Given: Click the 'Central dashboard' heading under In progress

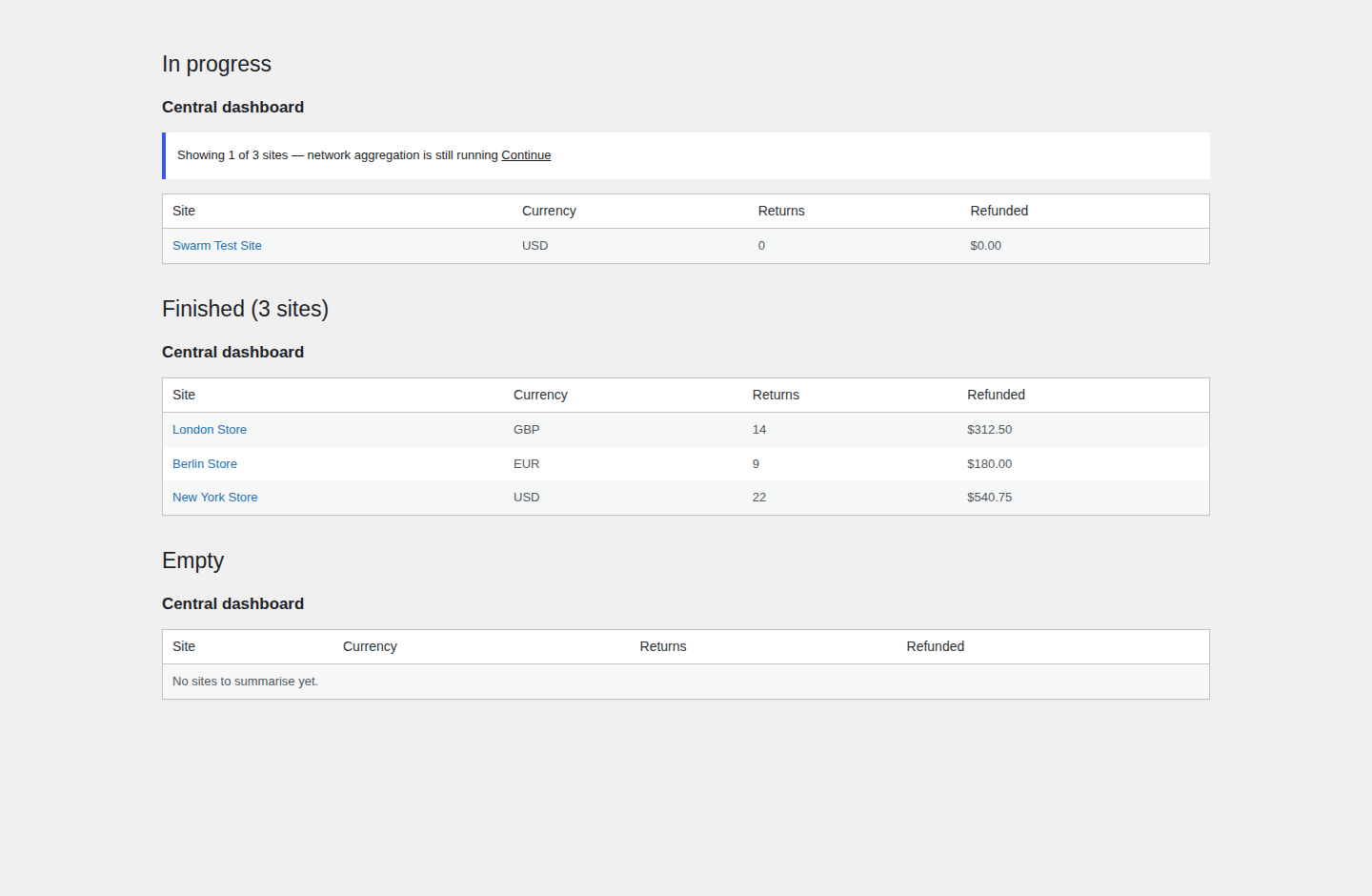Looking at the screenshot, I should [233, 108].
